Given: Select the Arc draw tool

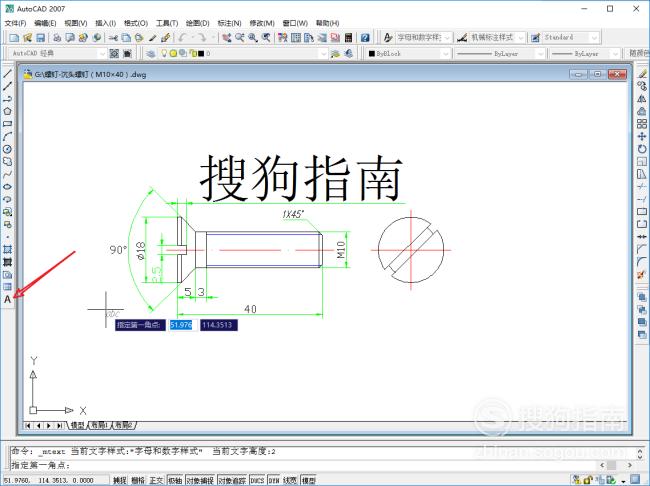Looking at the screenshot, I should [x=7, y=136].
